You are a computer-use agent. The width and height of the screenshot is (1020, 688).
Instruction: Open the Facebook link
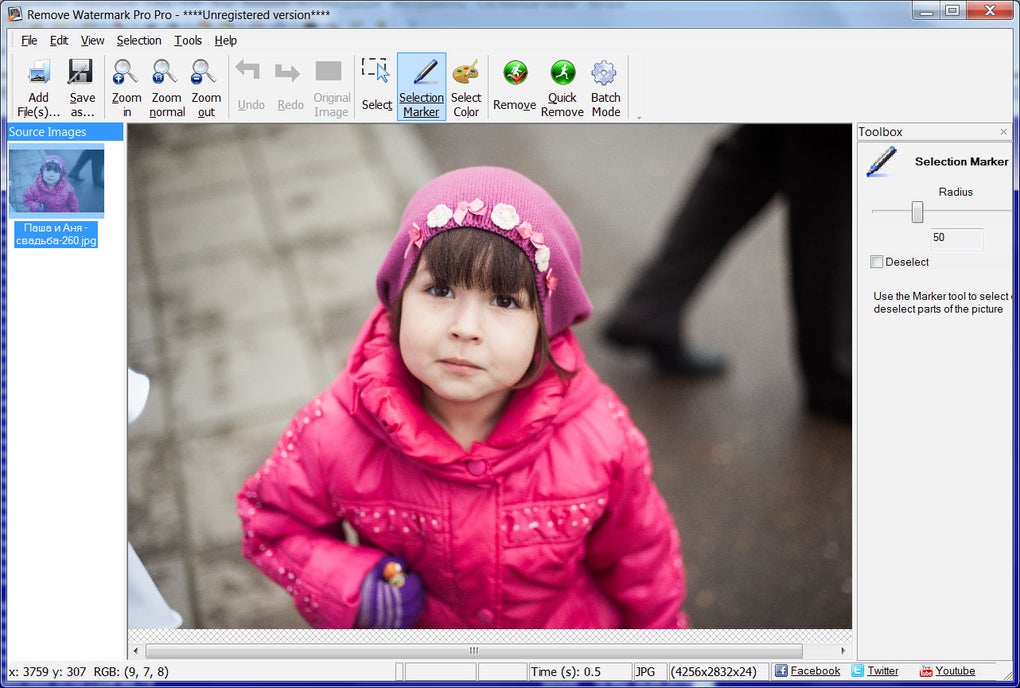[x=814, y=671]
